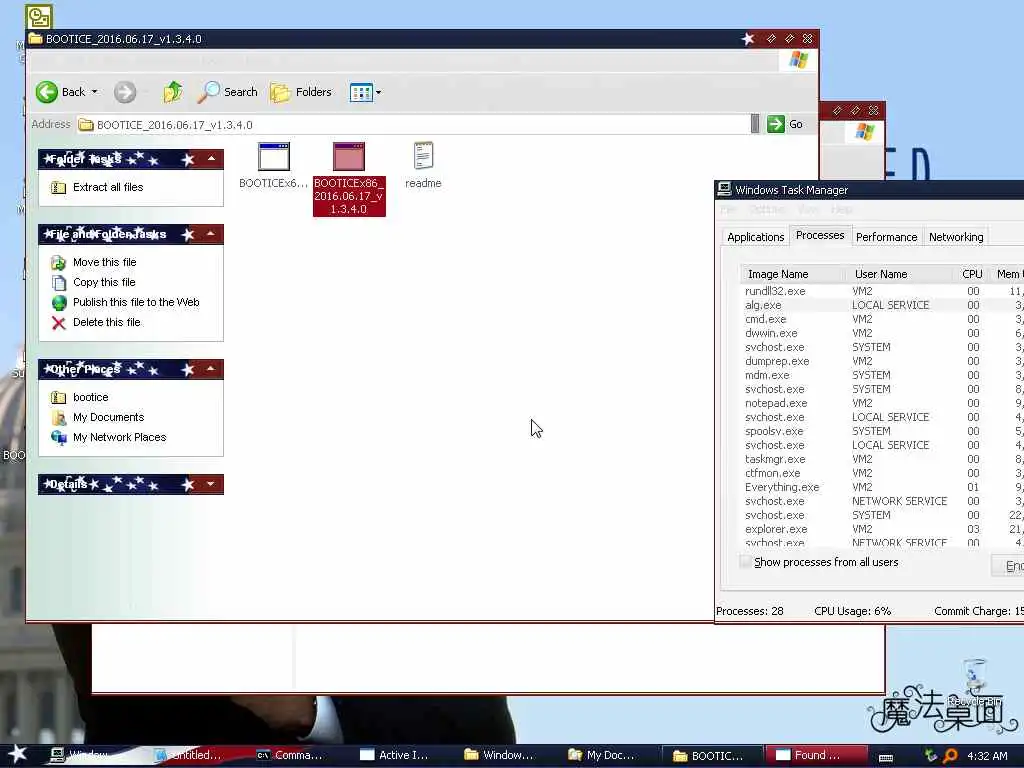Switch to Applications tab in Task Manager
The width and height of the screenshot is (1024, 768).
[x=756, y=237]
